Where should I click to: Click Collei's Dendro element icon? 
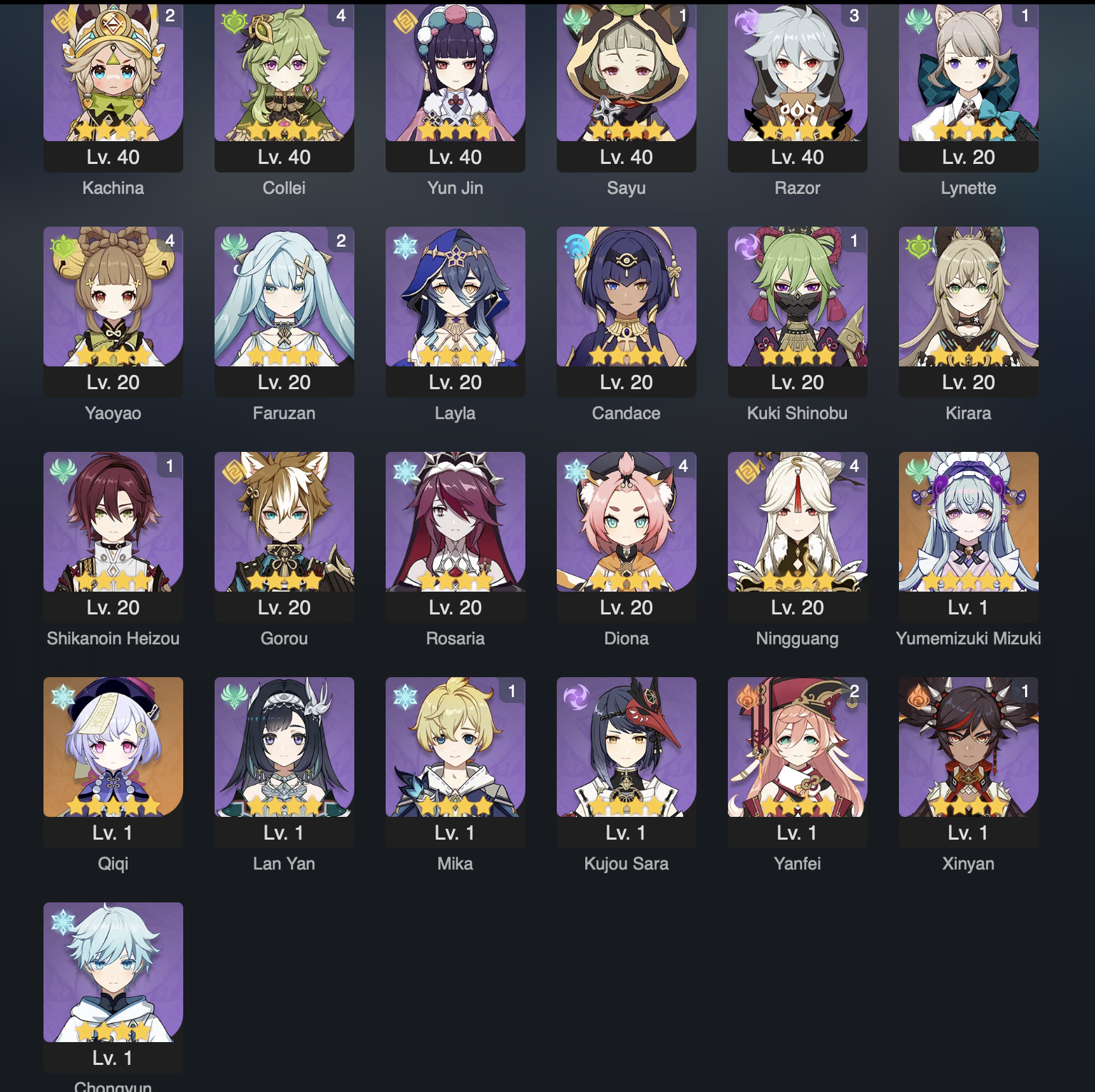pos(234,22)
